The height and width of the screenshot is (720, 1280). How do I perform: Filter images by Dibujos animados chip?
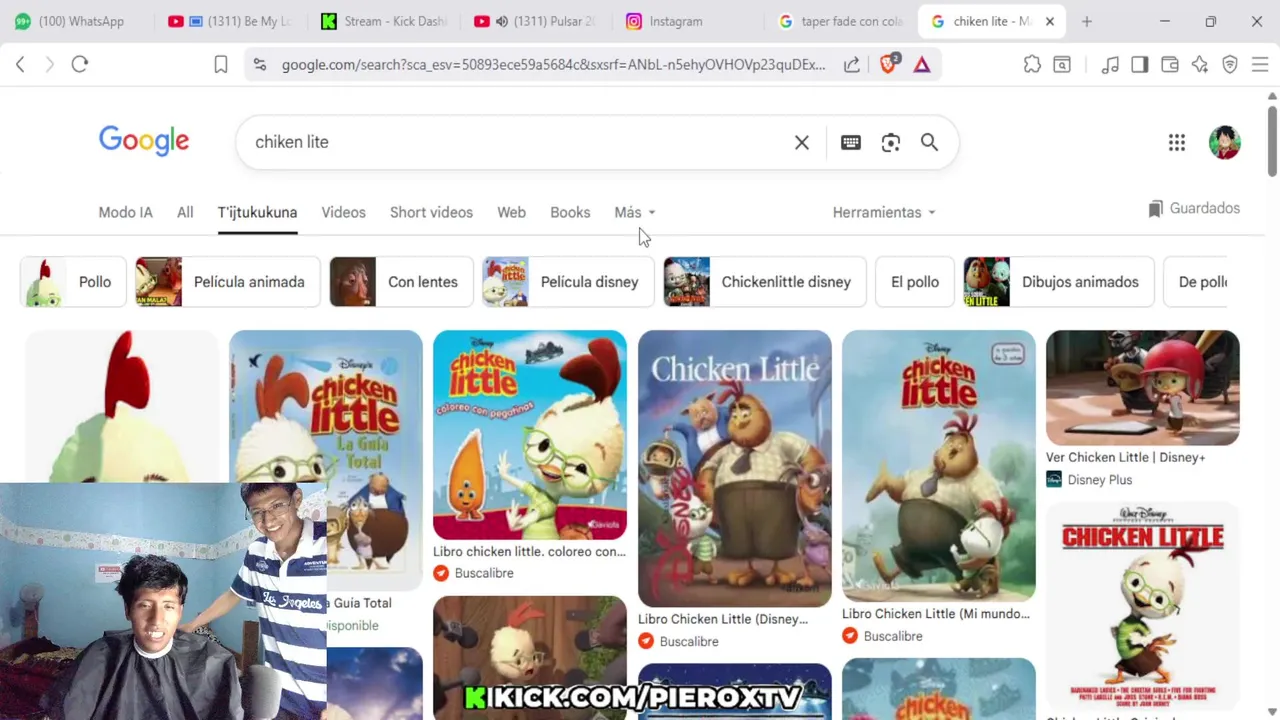(x=1059, y=282)
